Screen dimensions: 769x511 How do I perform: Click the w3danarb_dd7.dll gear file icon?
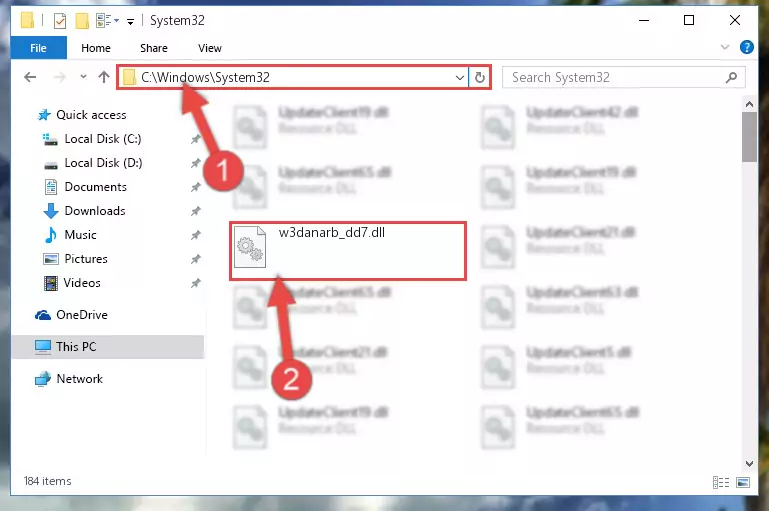click(250, 247)
